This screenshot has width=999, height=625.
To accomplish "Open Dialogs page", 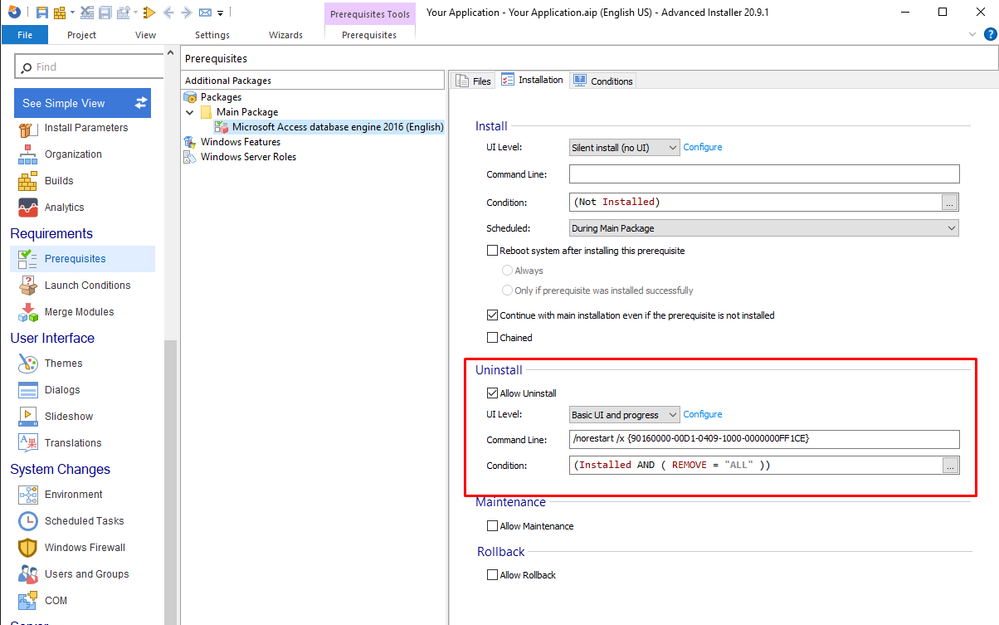I will 62,390.
